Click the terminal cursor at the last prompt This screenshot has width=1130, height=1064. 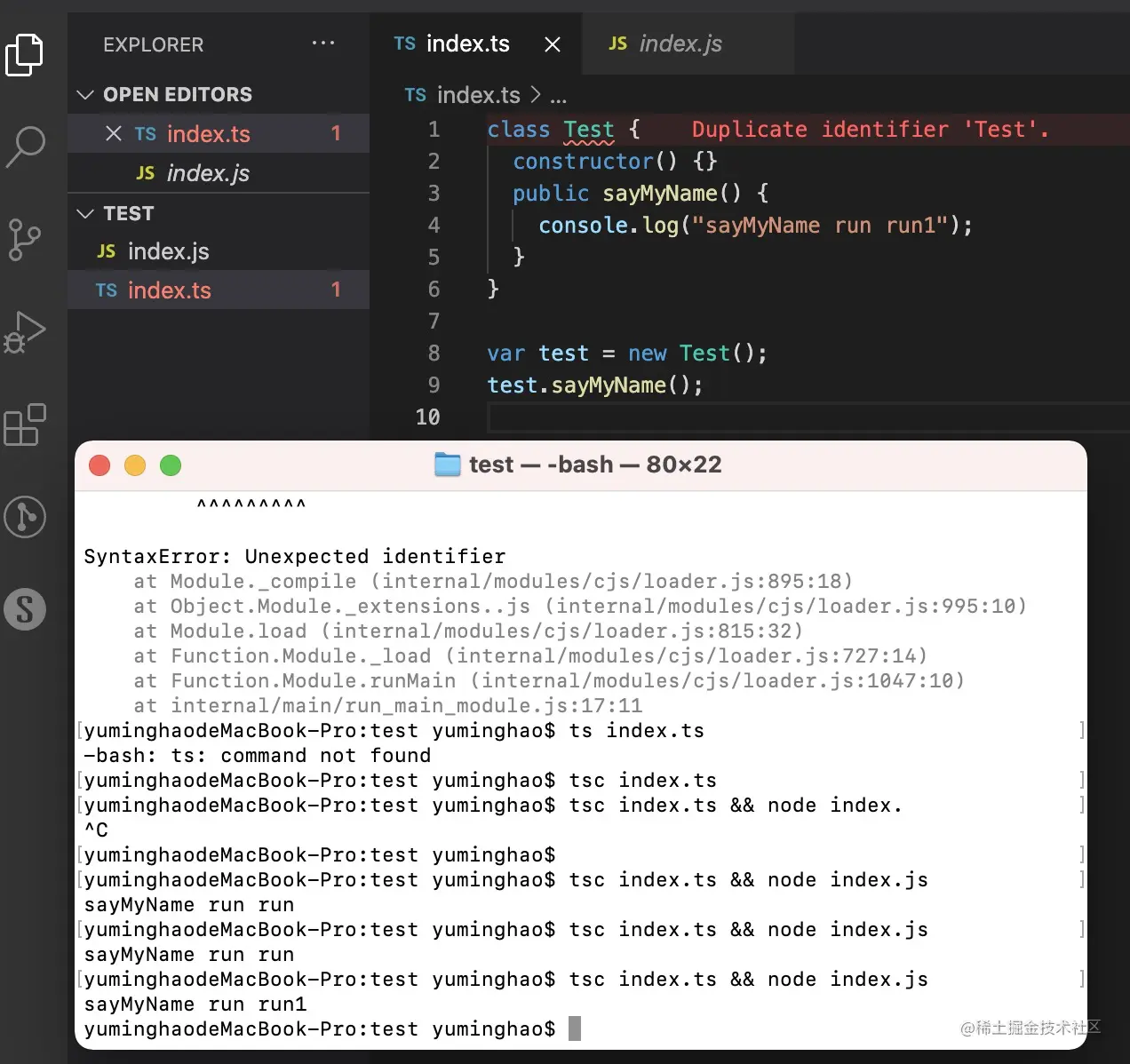point(575,1028)
